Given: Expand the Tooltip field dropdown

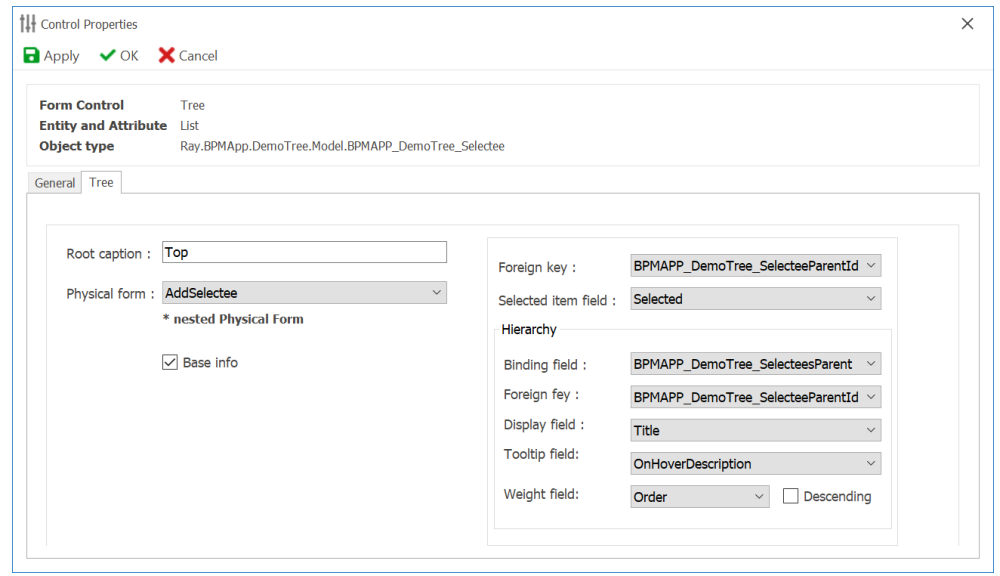Looking at the screenshot, I should (x=870, y=463).
